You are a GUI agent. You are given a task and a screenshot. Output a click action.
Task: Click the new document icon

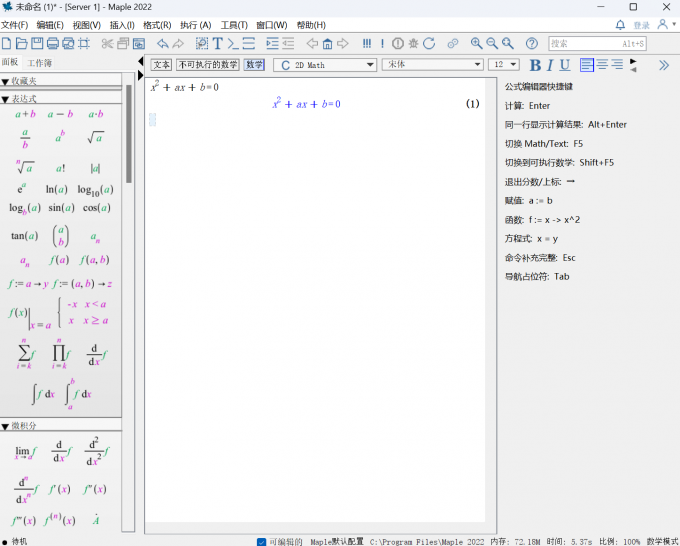click(8, 43)
